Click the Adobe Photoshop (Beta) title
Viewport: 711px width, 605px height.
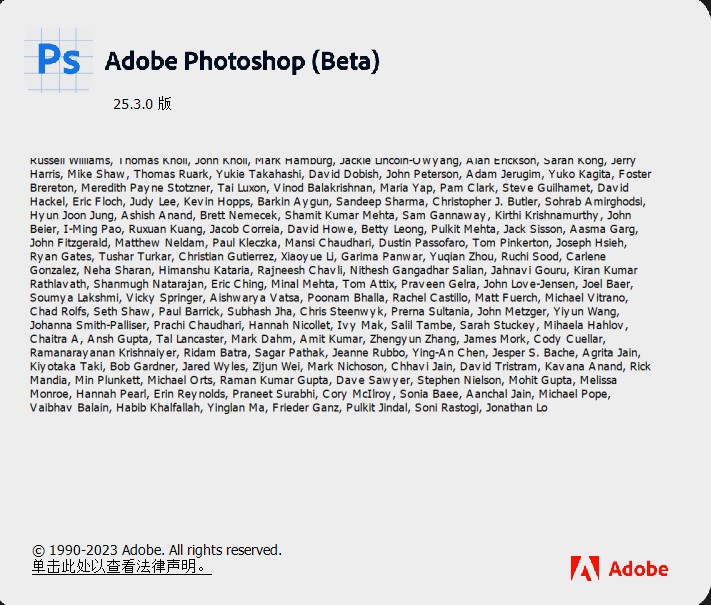[242, 61]
